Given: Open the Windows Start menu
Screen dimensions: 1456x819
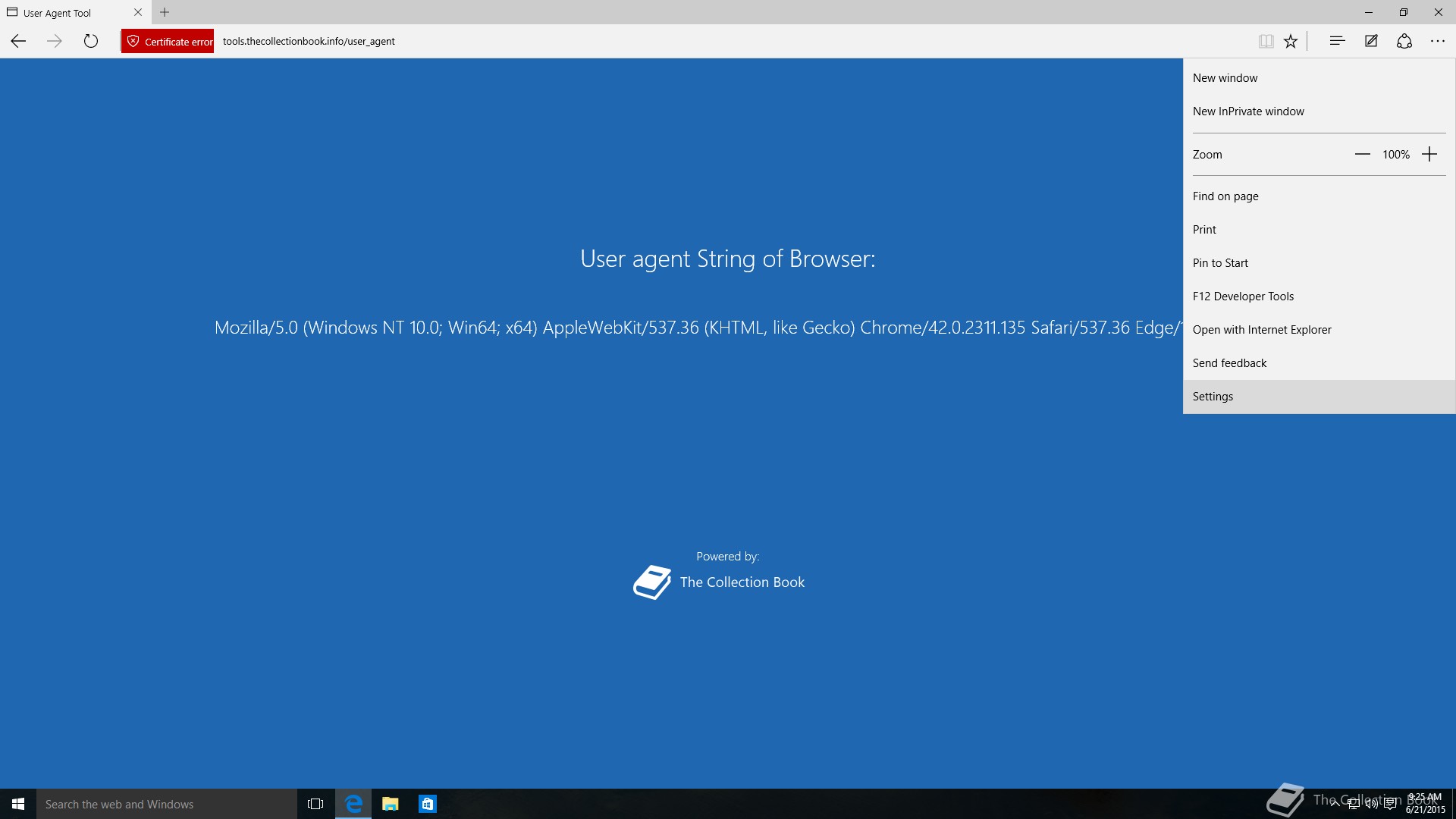Looking at the screenshot, I should 18,804.
